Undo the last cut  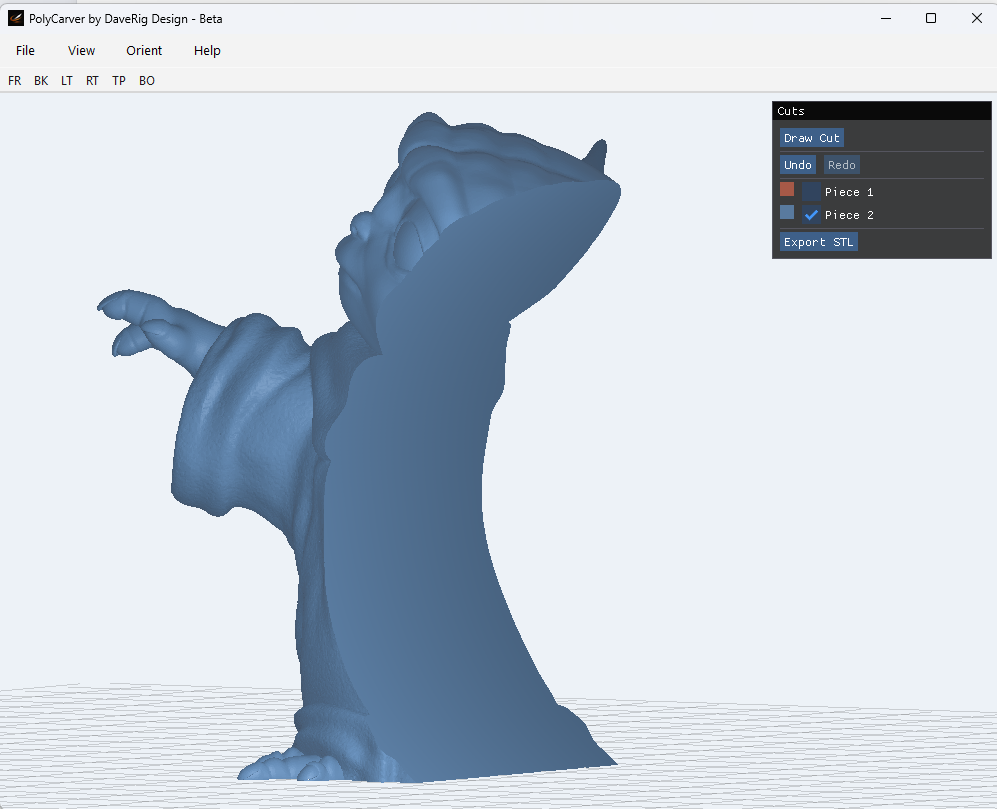[798, 165]
